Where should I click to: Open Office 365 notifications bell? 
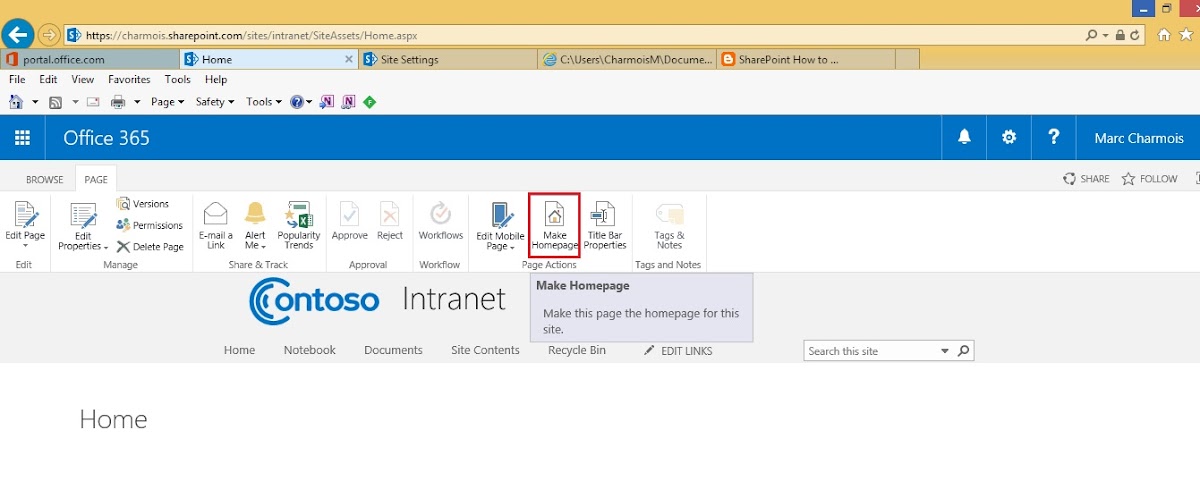965,138
